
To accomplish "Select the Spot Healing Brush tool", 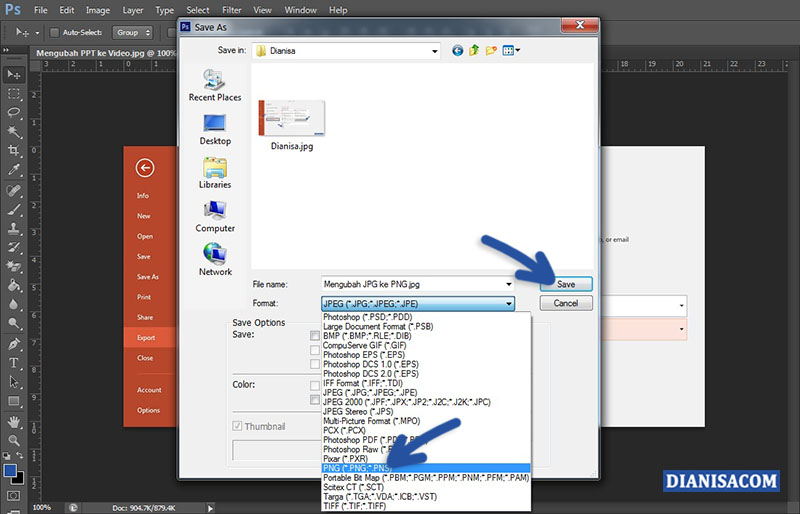I will tap(14, 191).
